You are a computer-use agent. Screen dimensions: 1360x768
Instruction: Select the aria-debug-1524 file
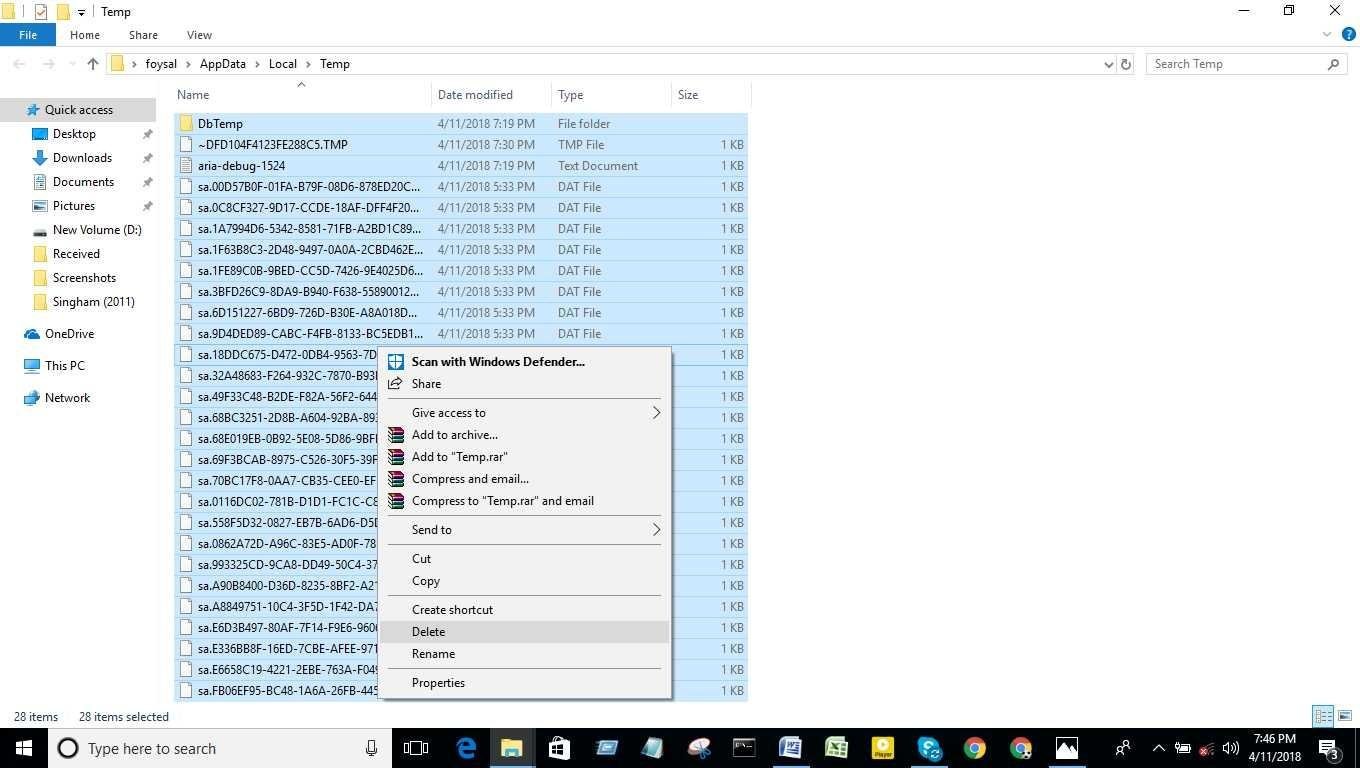[461, 166]
